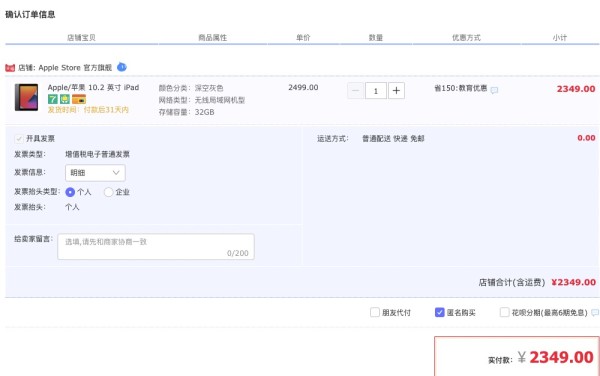Screen dimensions: 600x376
Task: Click the shipping fee 0.00 value
Action: pos(586,138)
